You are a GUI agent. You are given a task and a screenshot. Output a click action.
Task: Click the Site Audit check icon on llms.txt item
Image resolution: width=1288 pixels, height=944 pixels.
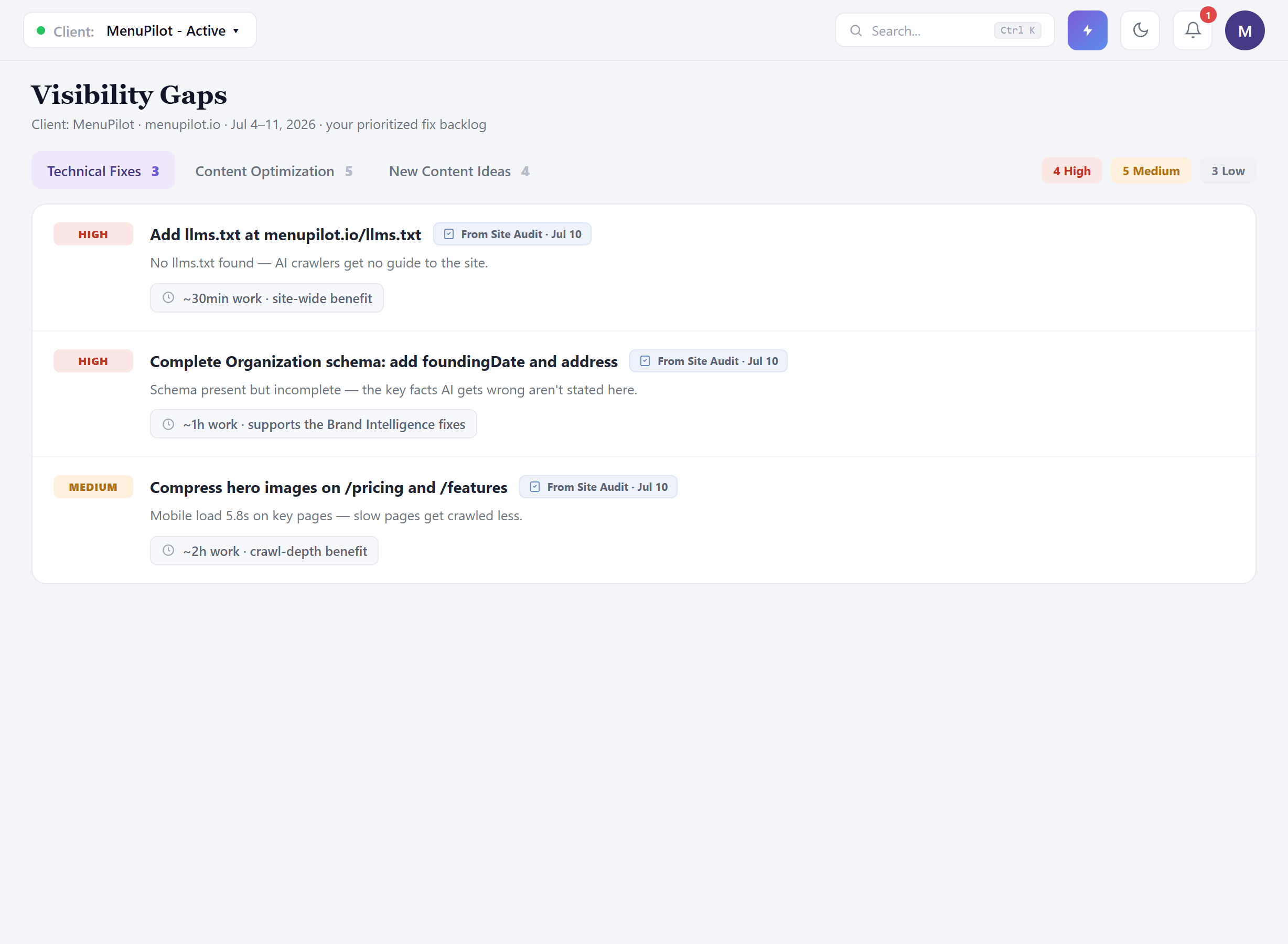click(448, 234)
